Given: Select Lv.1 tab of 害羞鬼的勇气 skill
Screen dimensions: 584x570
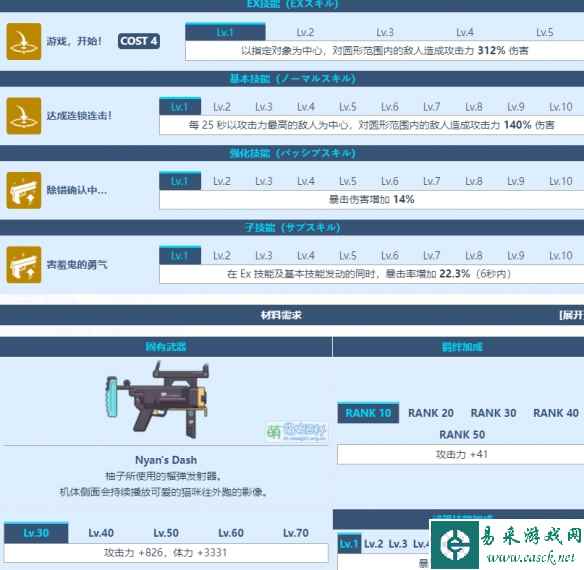Looking at the screenshot, I should coord(180,256).
